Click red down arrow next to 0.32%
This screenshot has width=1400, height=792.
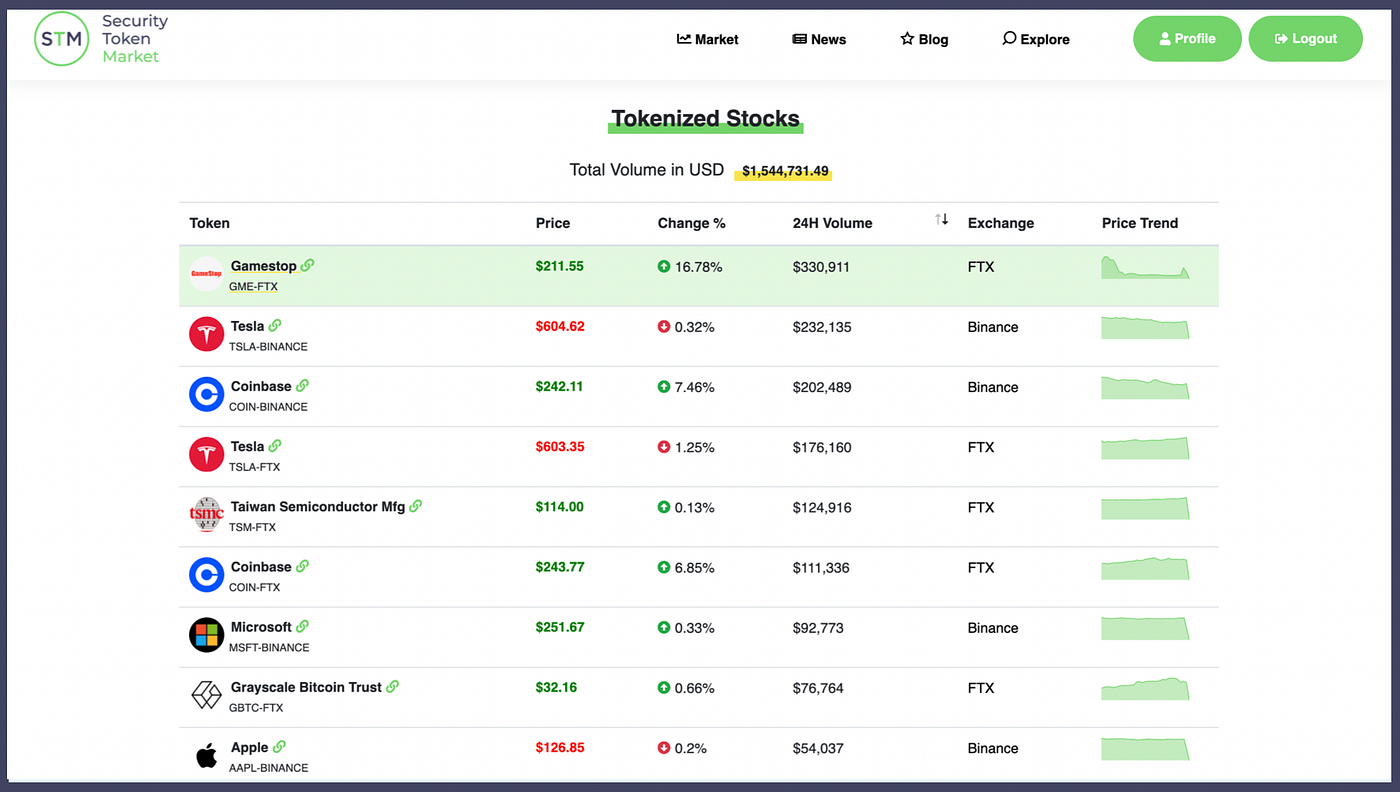coord(664,327)
